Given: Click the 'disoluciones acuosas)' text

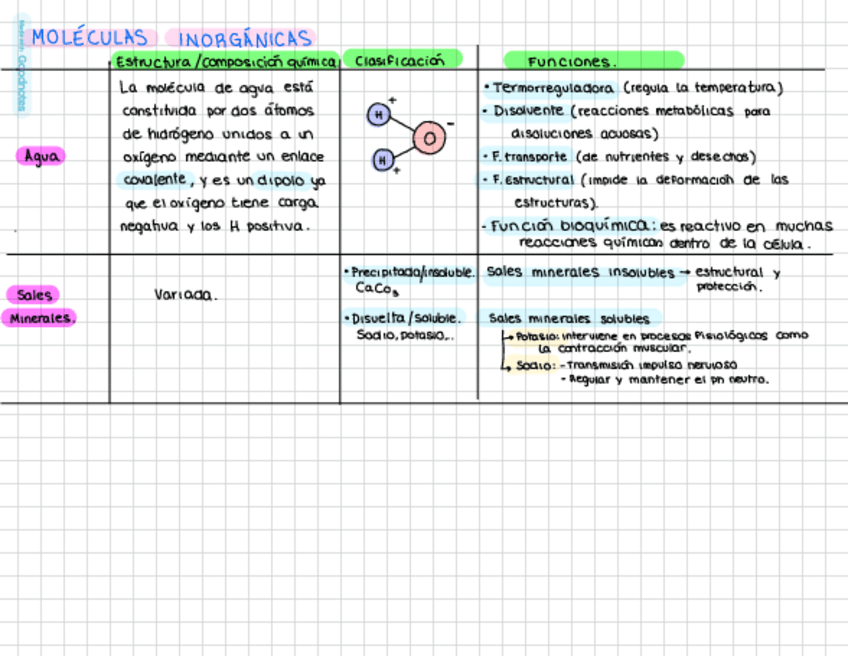Looking at the screenshot, I should coord(585,134).
